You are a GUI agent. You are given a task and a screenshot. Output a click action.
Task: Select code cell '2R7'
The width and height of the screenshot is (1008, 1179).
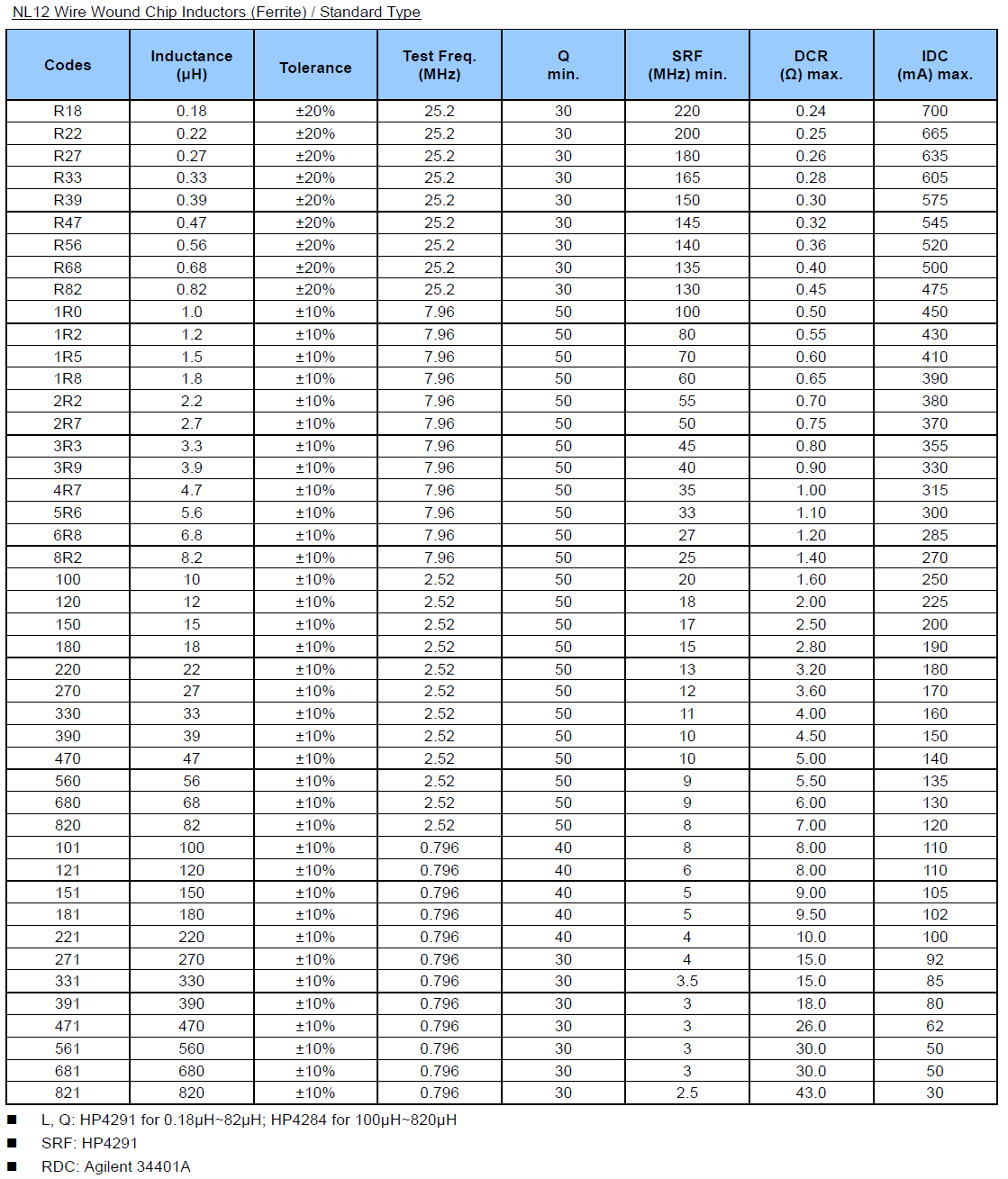tap(68, 423)
